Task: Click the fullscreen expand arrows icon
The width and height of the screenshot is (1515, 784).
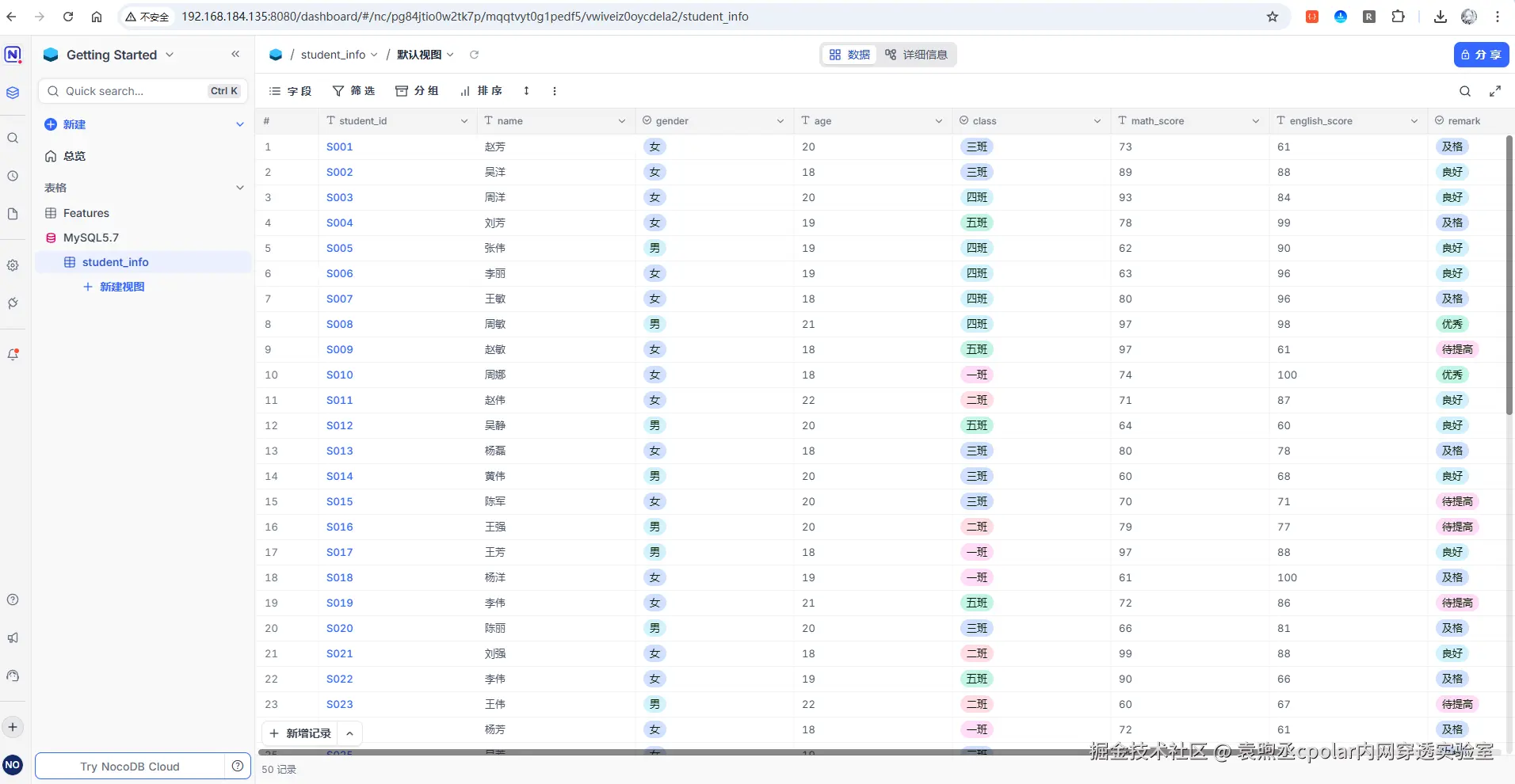Action: pos(1495,91)
